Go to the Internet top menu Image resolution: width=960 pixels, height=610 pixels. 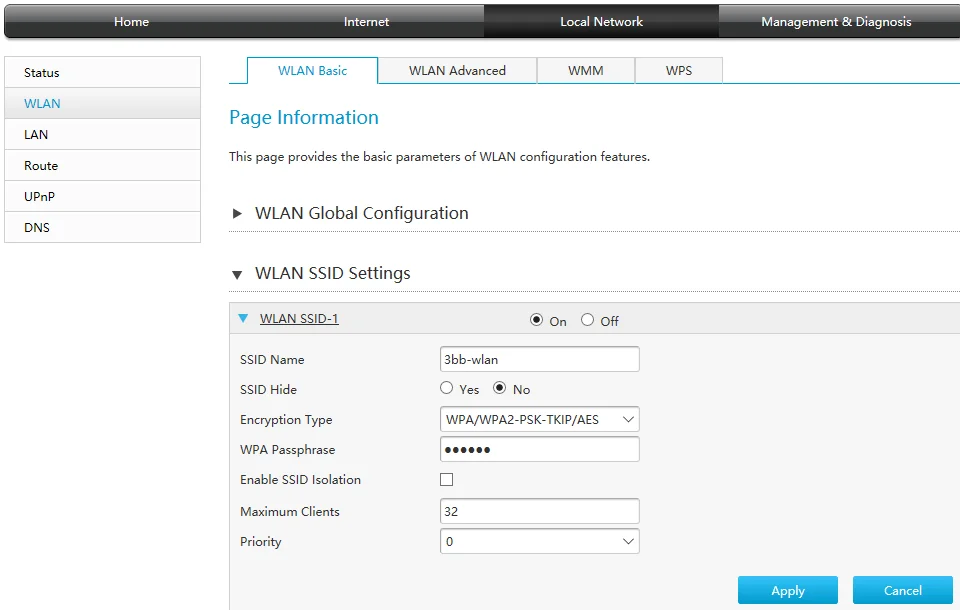click(366, 21)
